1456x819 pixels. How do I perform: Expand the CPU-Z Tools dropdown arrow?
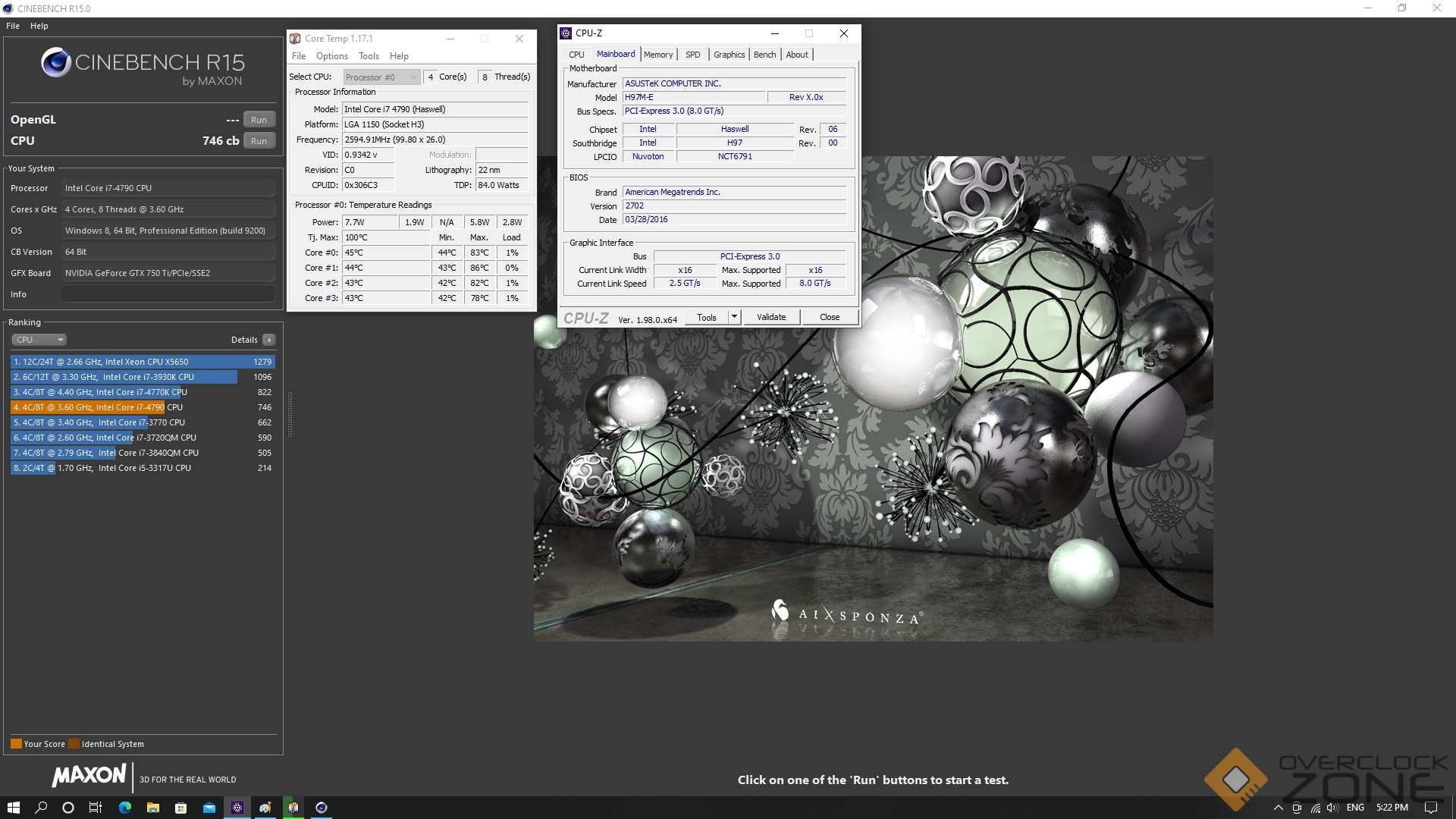(x=734, y=317)
